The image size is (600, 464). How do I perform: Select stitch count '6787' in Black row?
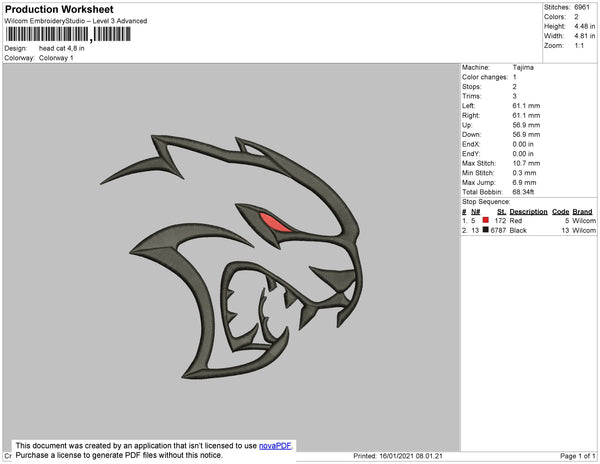(x=498, y=230)
